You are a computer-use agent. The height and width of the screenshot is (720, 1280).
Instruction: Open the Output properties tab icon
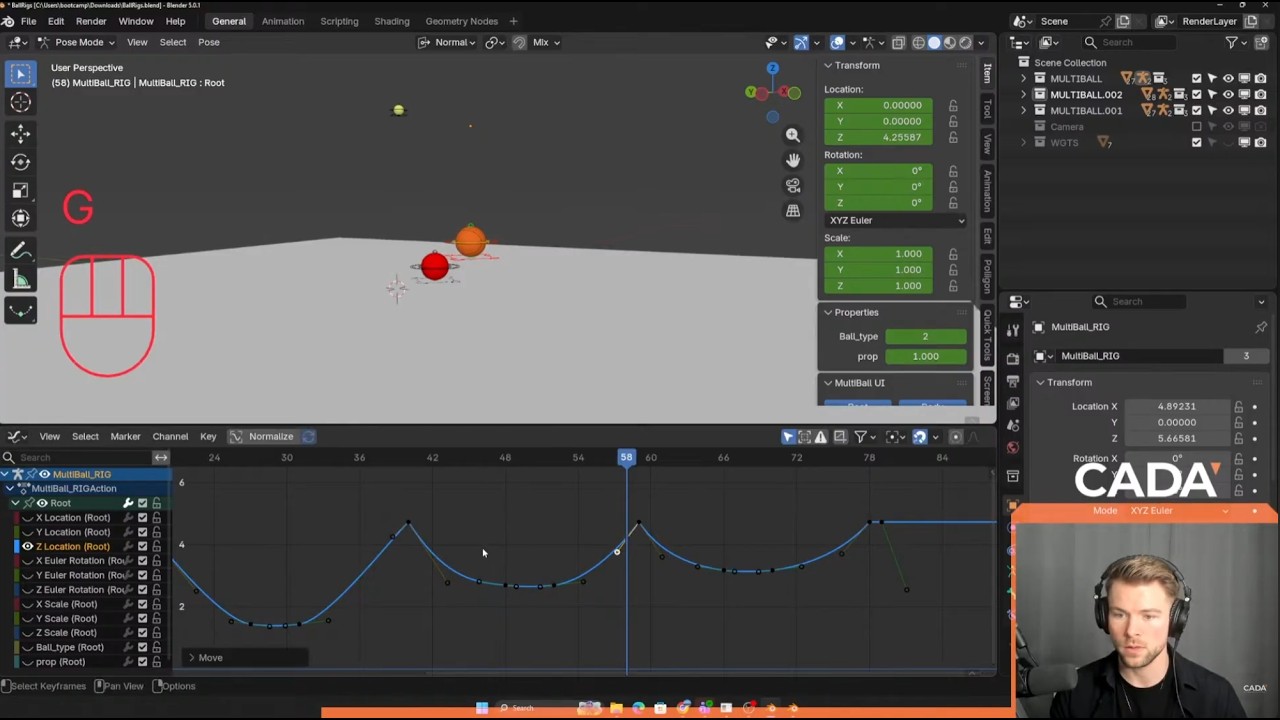(1013, 379)
